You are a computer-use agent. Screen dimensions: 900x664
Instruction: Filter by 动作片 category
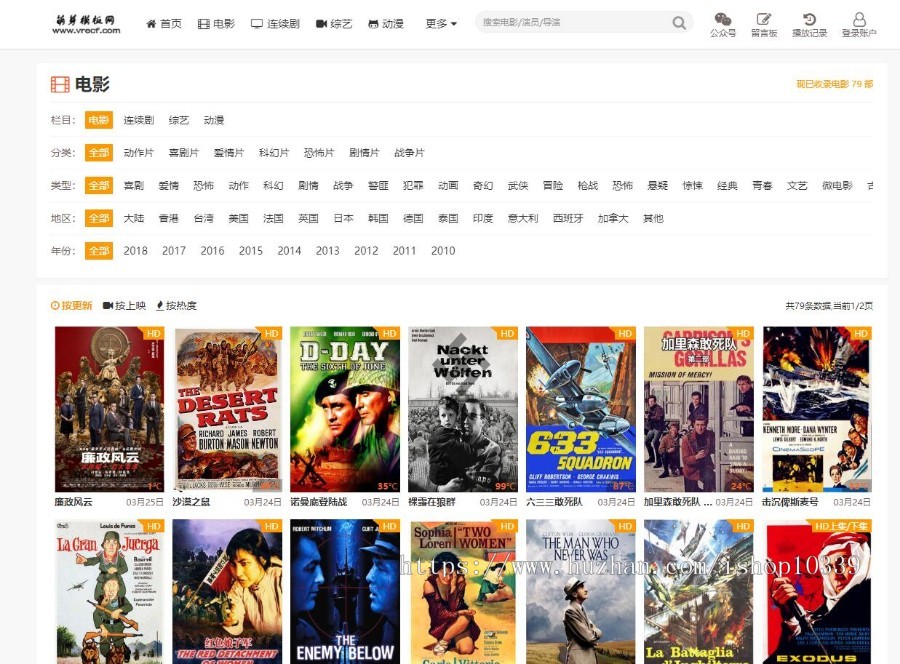pos(139,153)
